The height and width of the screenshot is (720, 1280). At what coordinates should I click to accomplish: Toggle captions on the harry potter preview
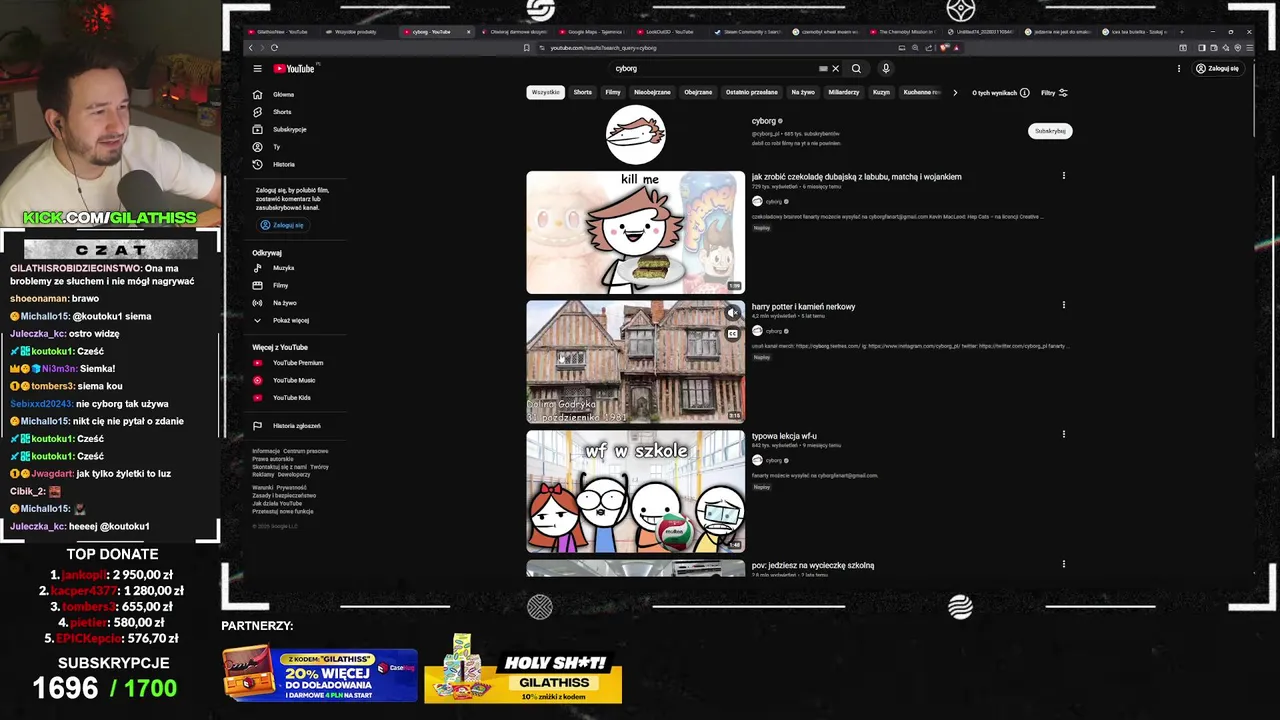coord(733,334)
